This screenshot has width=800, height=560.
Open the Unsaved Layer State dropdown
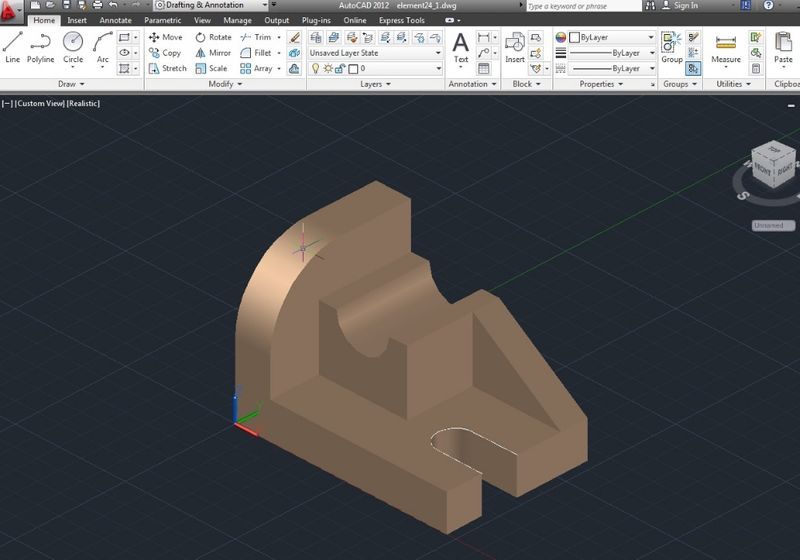coord(375,53)
